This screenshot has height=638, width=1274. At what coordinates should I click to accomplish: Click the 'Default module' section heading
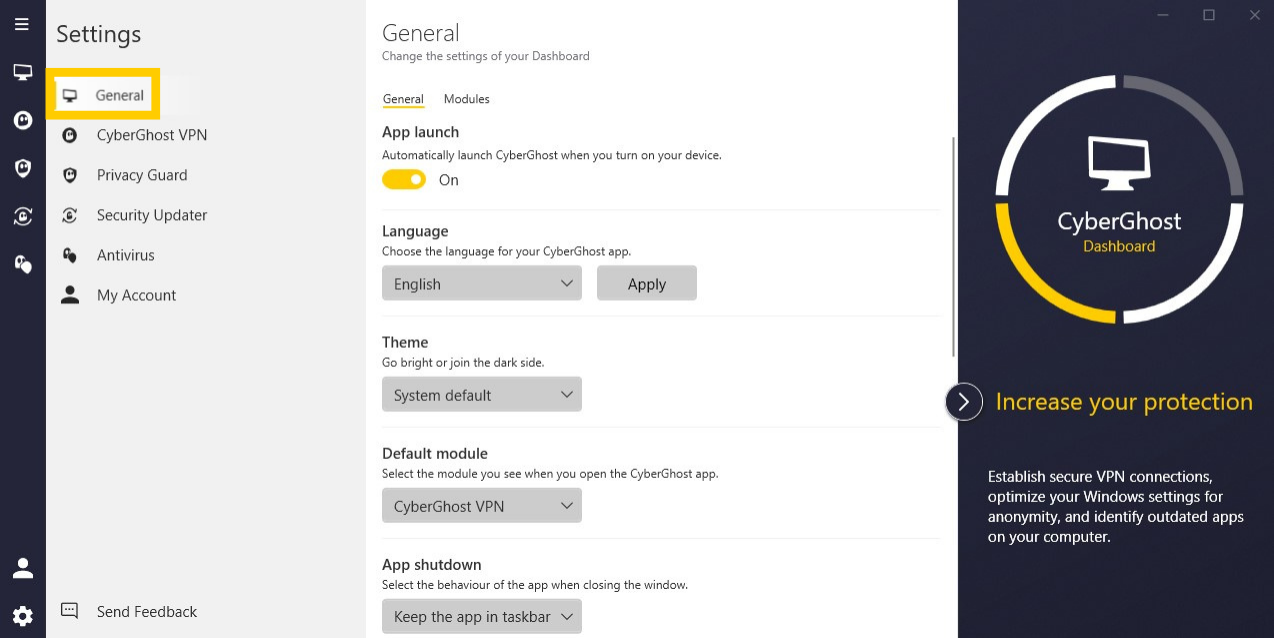435,453
